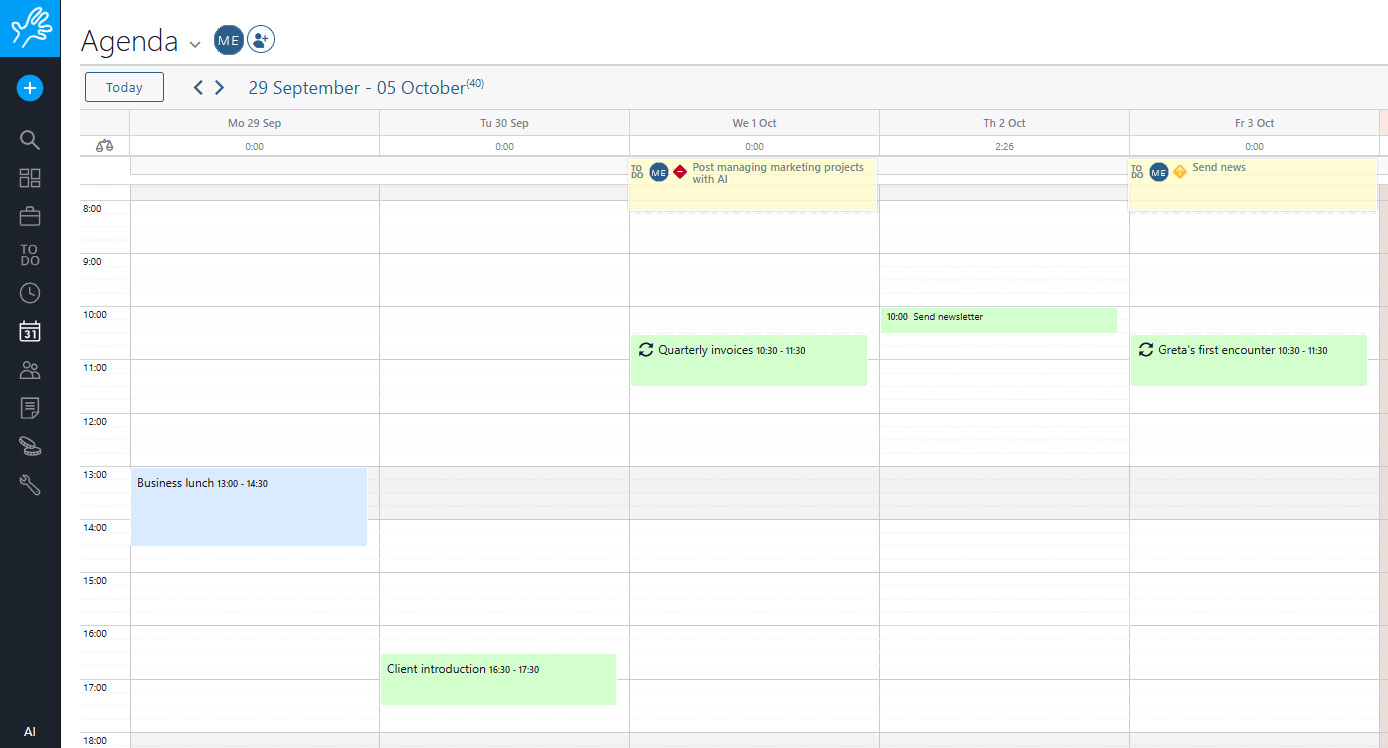This screenshot has width=1388, height=748.
Task: Open the TODO list from the sidebar
Action: (x=29, y=255)
